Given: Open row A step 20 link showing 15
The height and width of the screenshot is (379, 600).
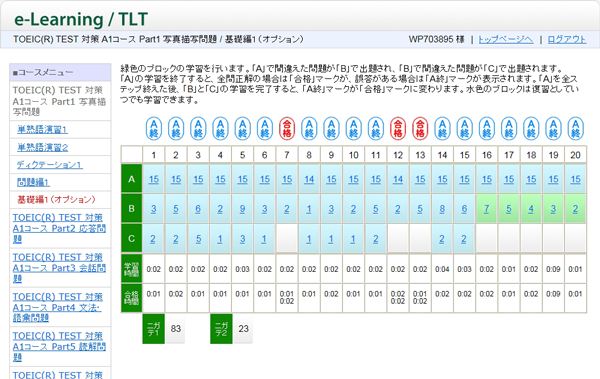Looking at the screenshot, I should pos(576,179).
